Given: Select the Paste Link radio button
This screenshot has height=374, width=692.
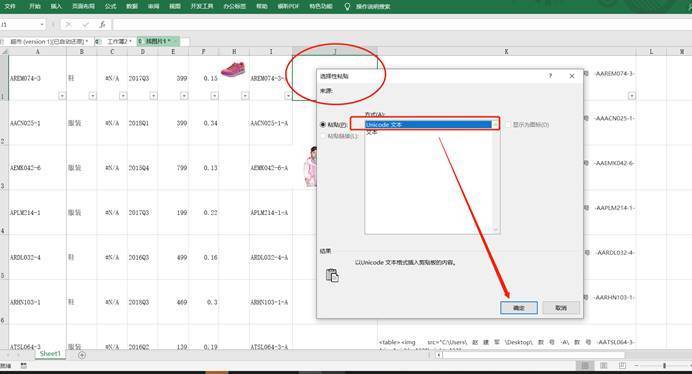Looking at the screenshot, I should point(323,136).
